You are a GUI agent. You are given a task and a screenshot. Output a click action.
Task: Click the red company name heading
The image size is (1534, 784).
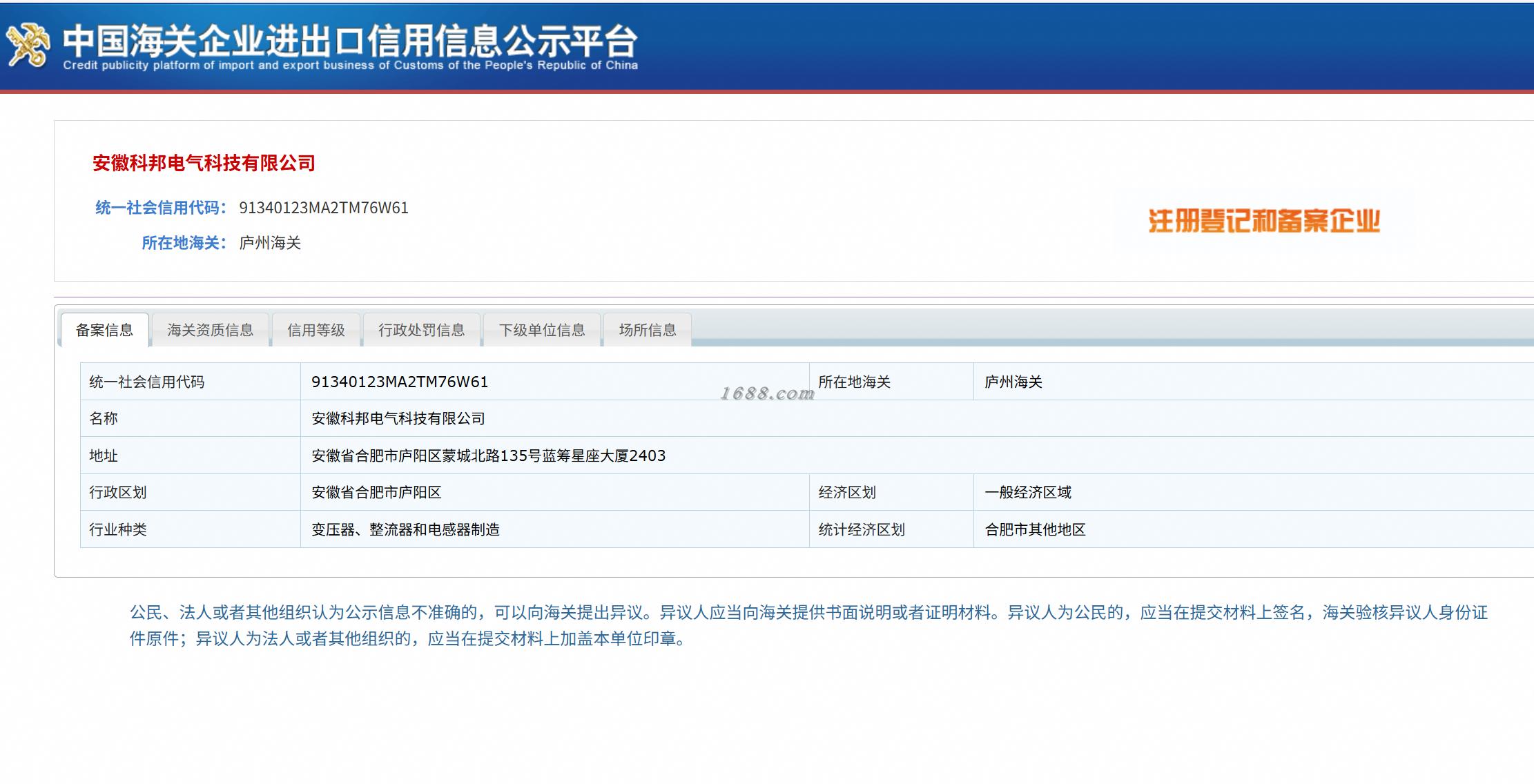point(204,163)
